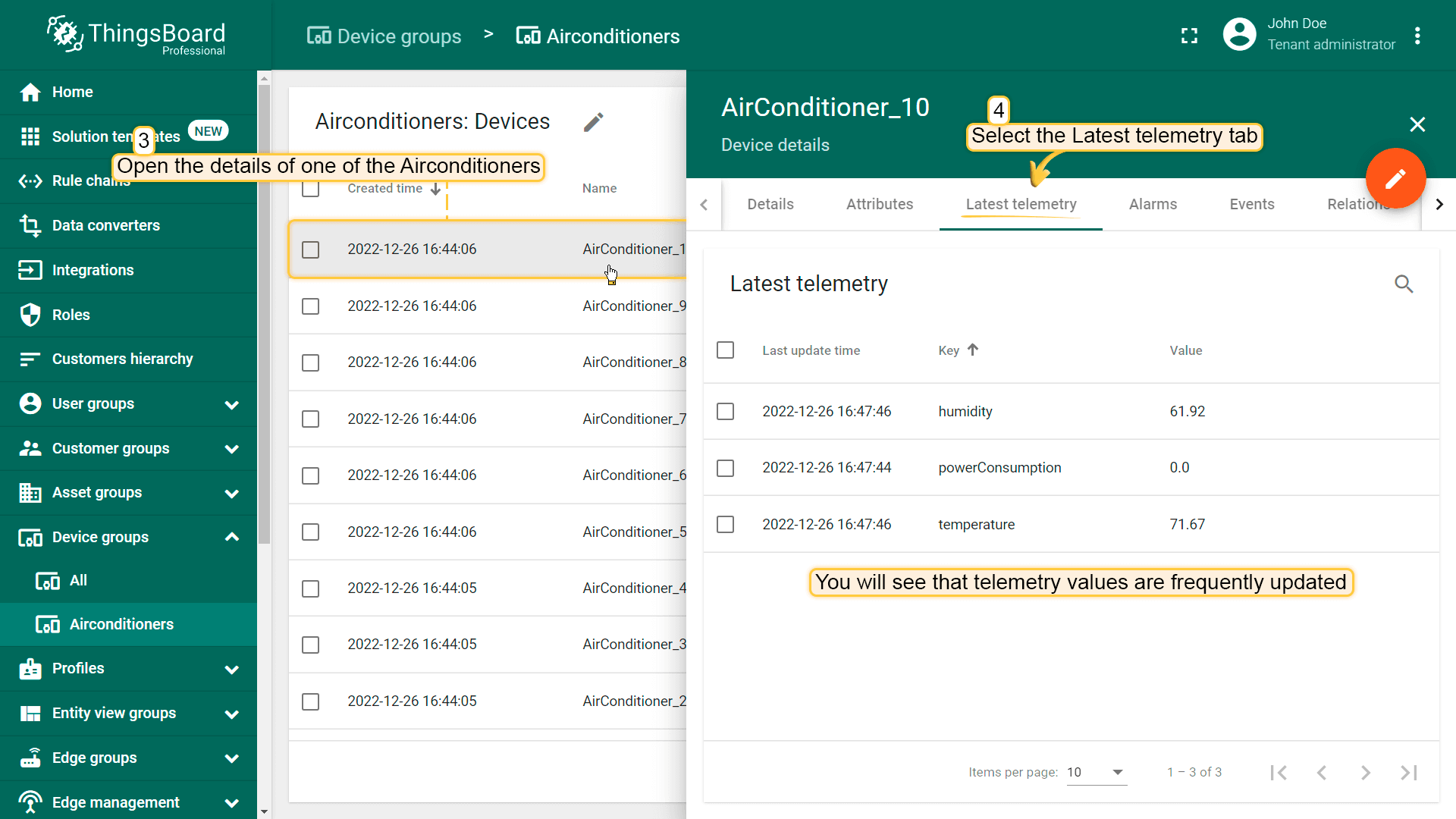This screenshot has height=819, width=1456.
Task: Check the AirConditioner_6 row checkbox
Action: (310, 475)
